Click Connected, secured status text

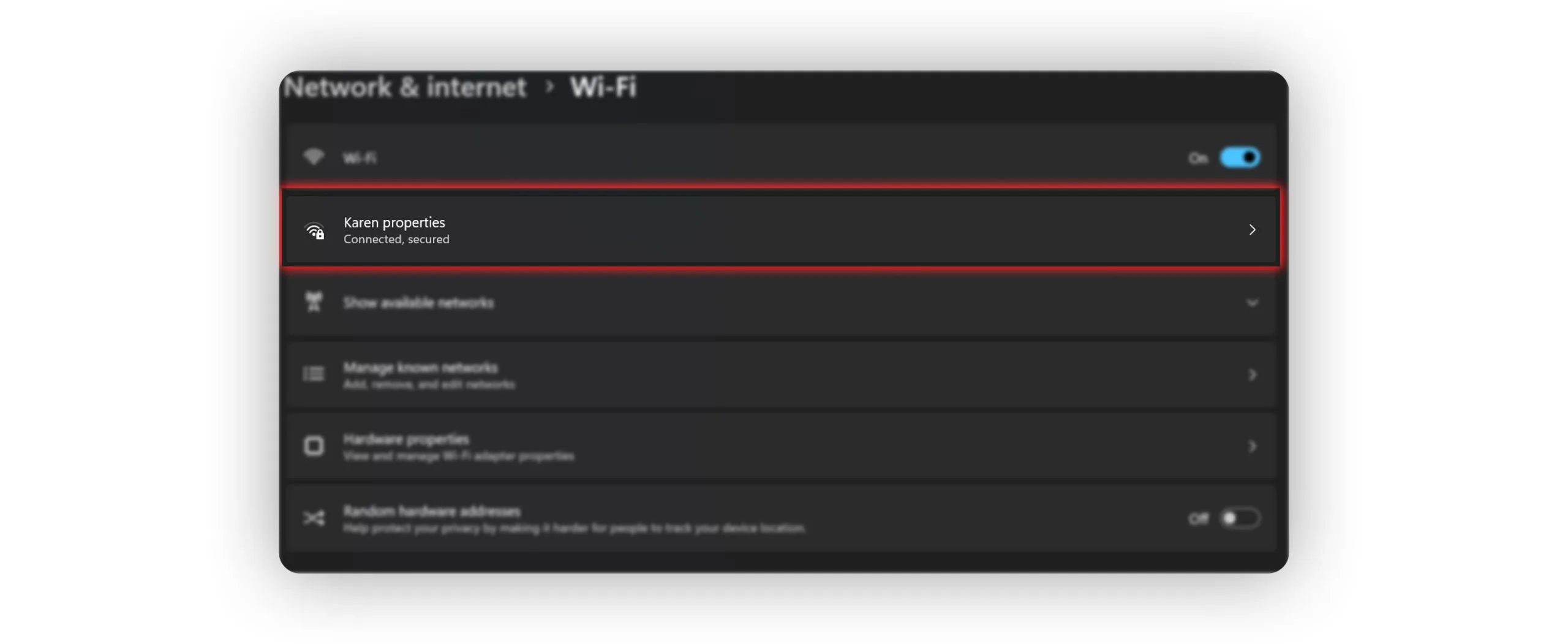click(x=396, y=240)
